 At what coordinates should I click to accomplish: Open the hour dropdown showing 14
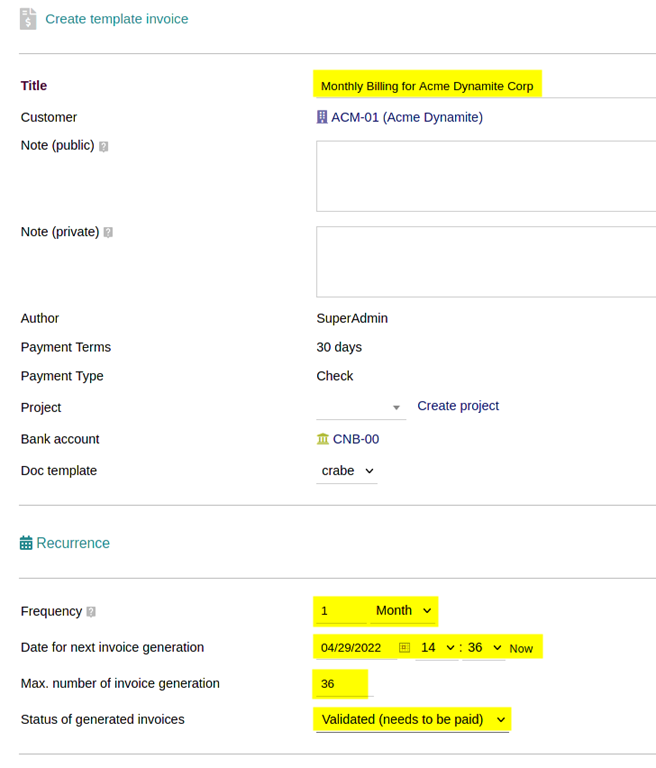437,648
